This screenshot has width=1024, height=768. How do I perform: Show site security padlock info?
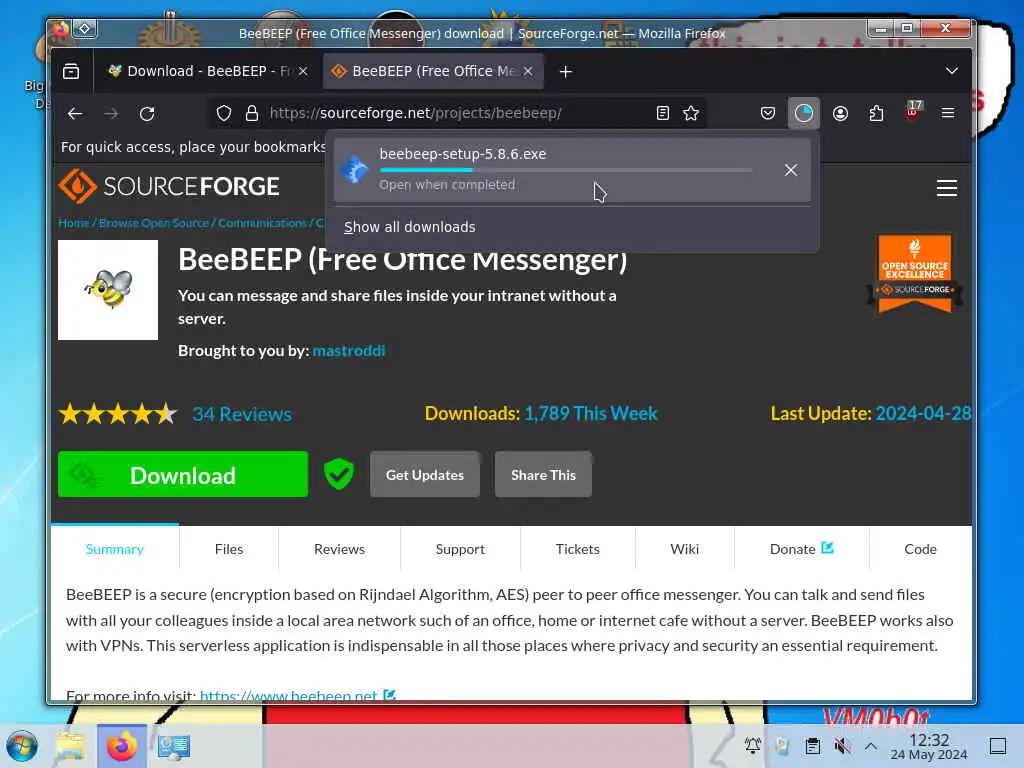(251, 114)
